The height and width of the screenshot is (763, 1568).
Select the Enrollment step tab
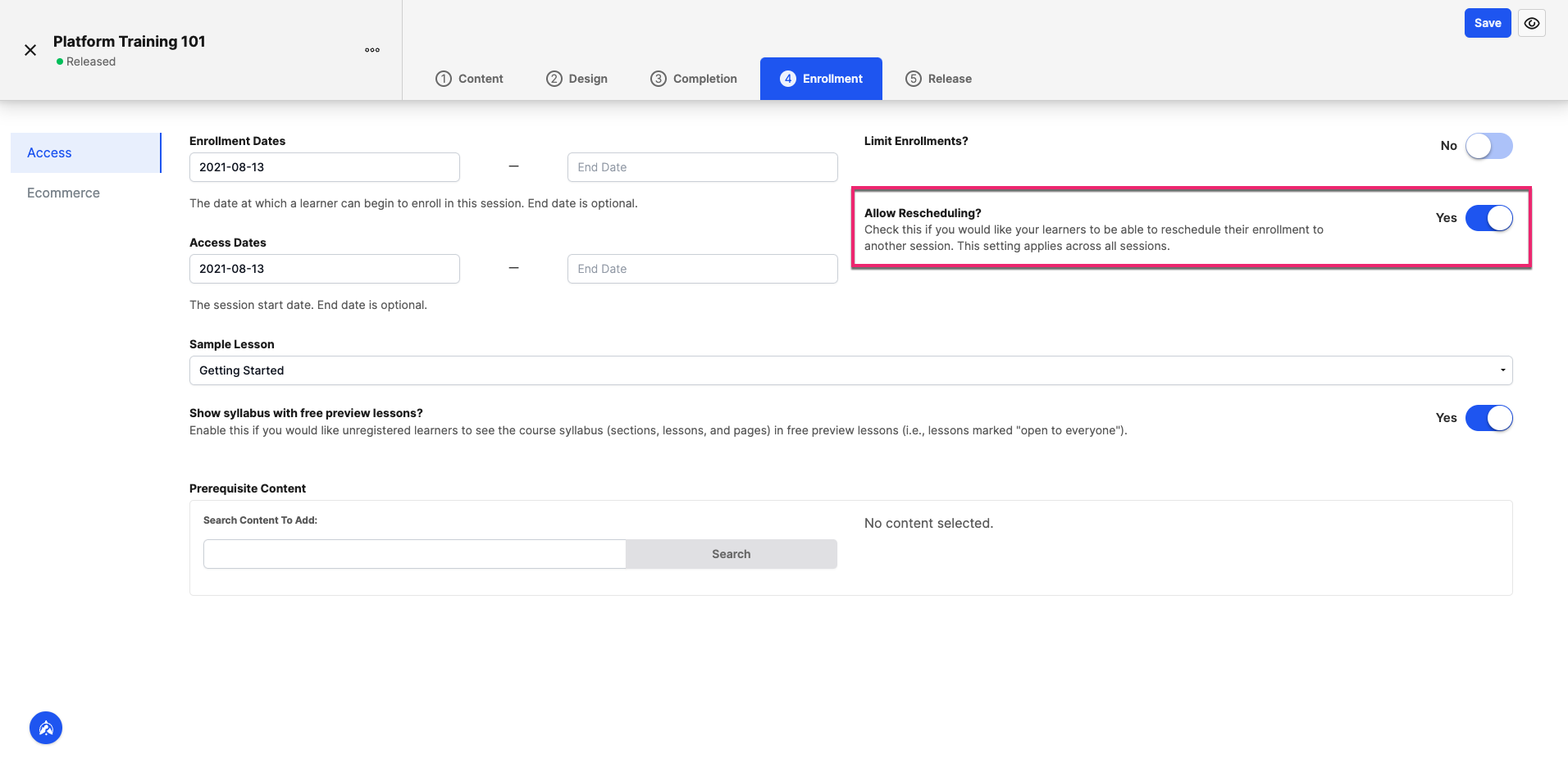click(x=821, y=79)
